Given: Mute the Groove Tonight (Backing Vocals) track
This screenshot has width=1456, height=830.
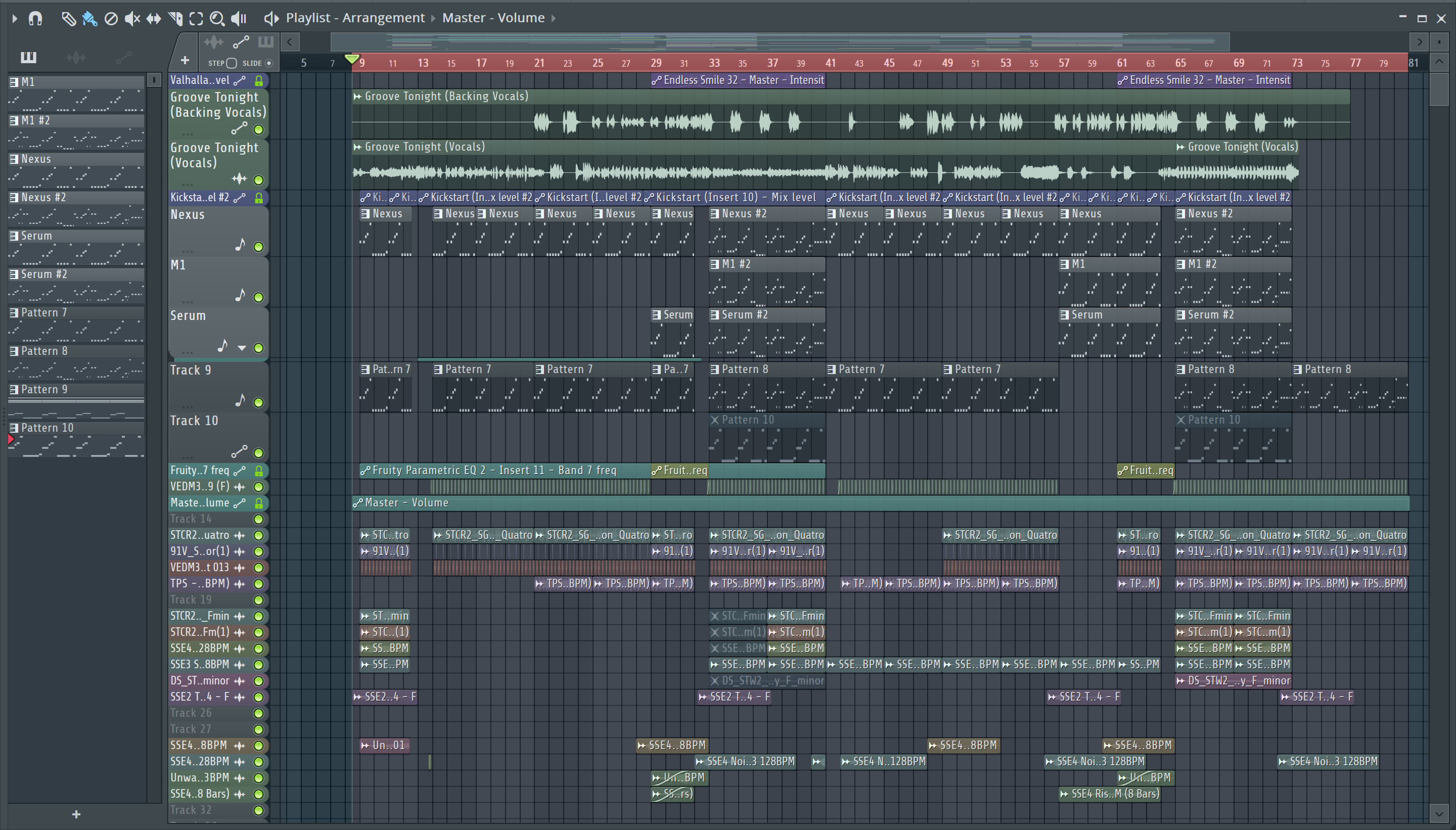Looking at the screenshot, I should coord(258,130).
